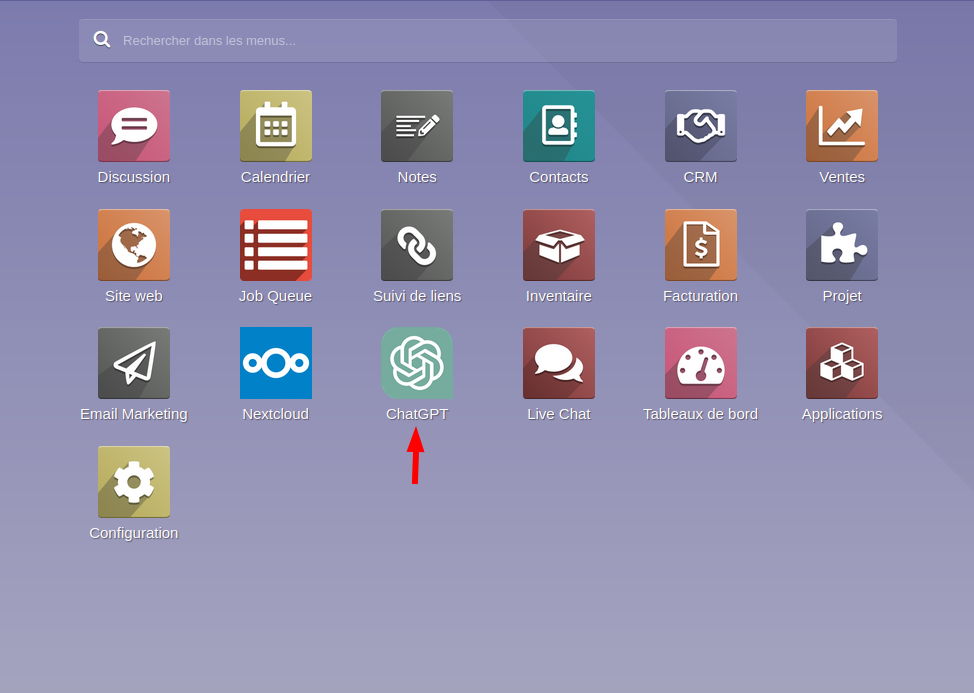Launch the Job Queue list icon
The image size is (974, 693).
click(276, 245)
